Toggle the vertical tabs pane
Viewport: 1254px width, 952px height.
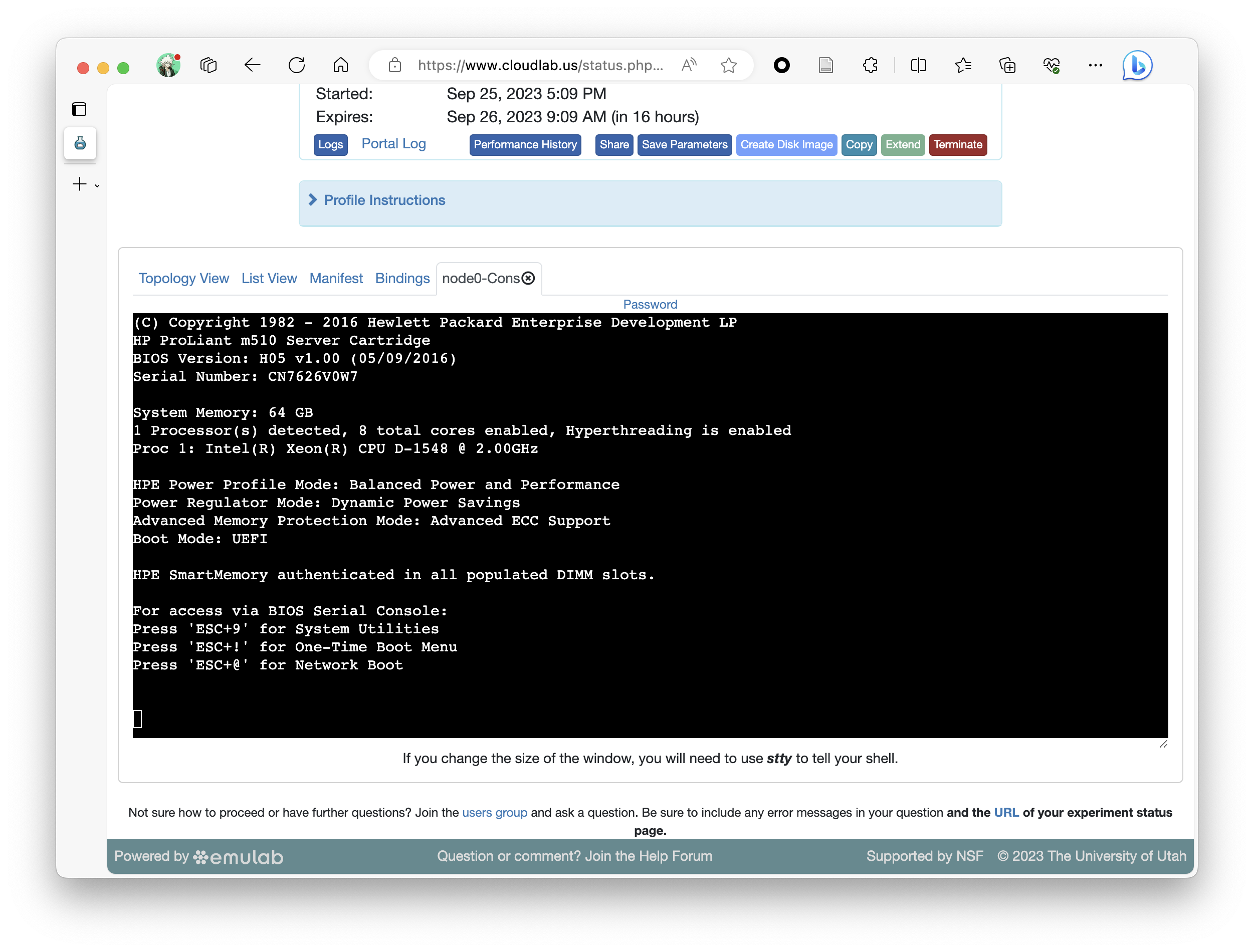click(79, 109)
